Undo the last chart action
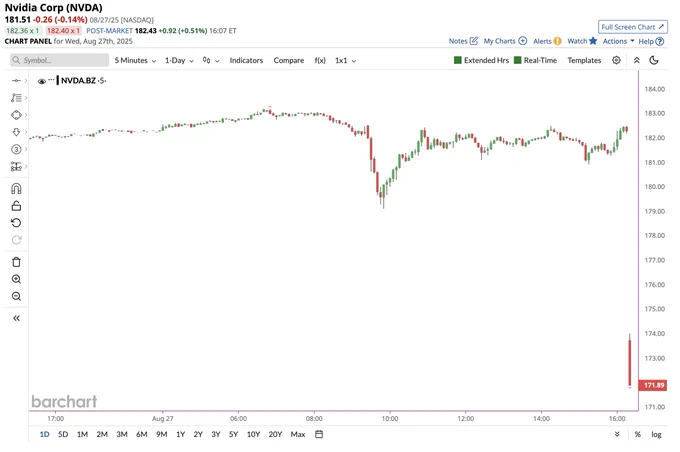The width and height of the screenshot is (680, 452). point(16,223)
